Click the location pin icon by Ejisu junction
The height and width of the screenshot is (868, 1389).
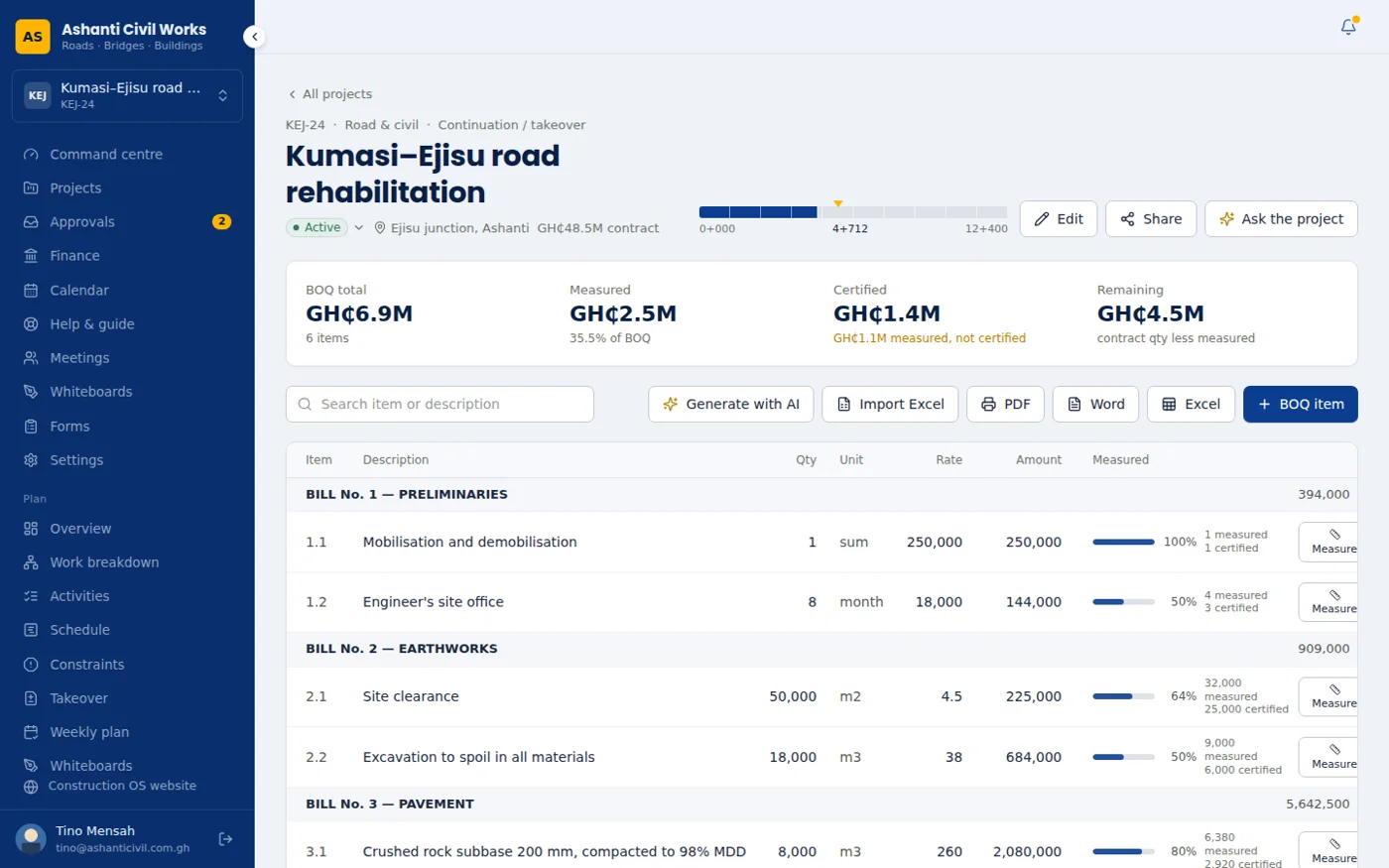380,228
